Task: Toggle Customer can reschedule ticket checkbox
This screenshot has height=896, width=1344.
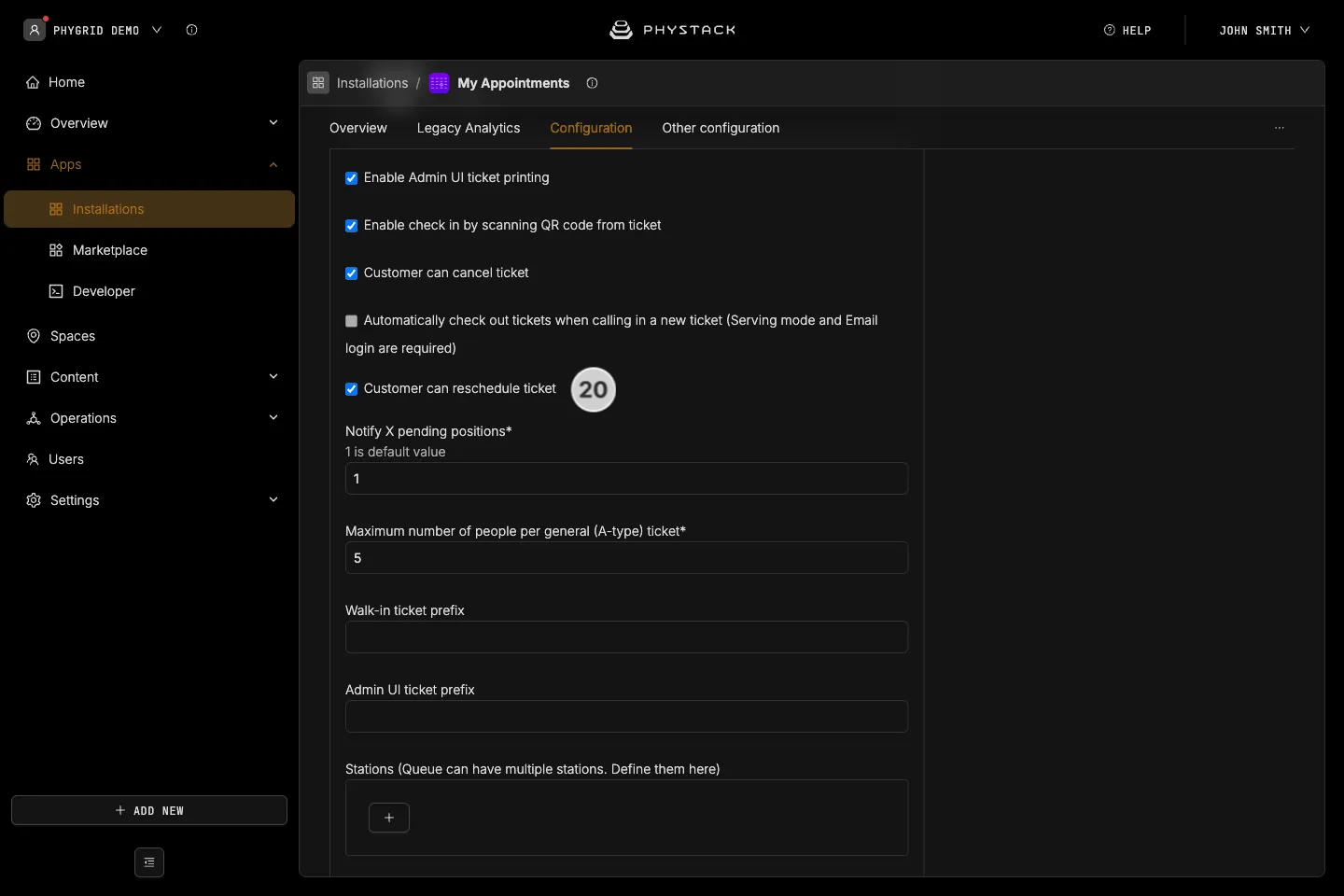Action: [x=351, y=389]
